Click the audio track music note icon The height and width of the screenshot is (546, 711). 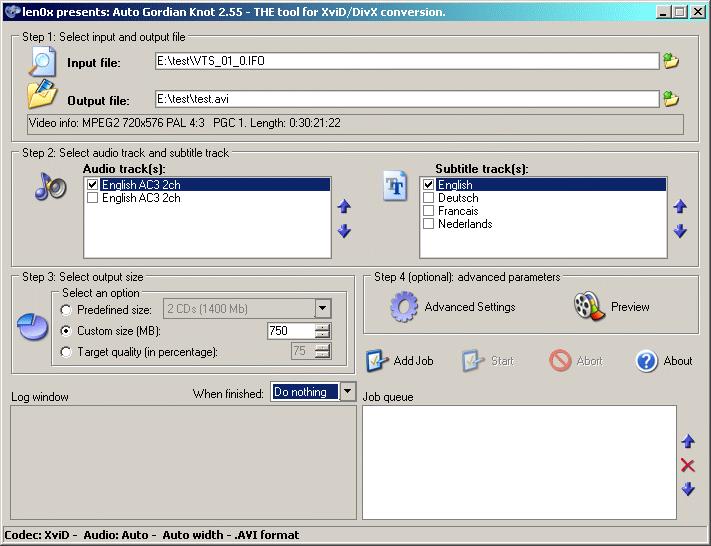pos(50,186)
